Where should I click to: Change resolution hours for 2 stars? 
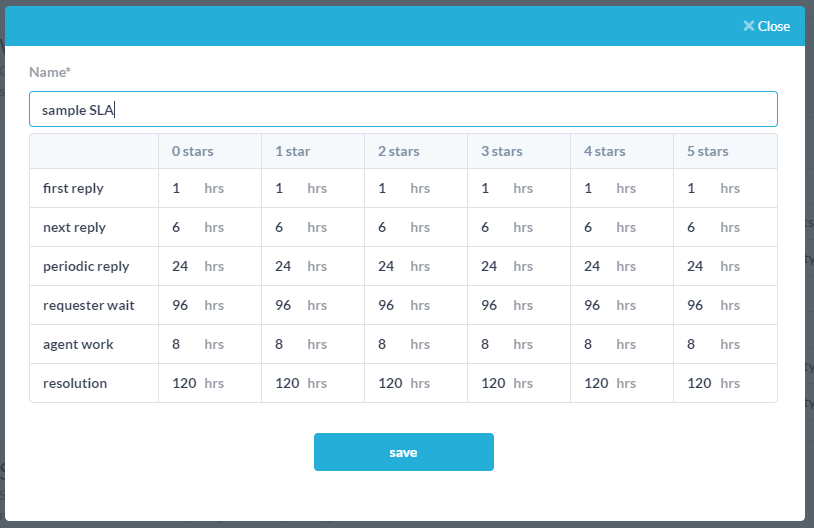tap(391, 383)
